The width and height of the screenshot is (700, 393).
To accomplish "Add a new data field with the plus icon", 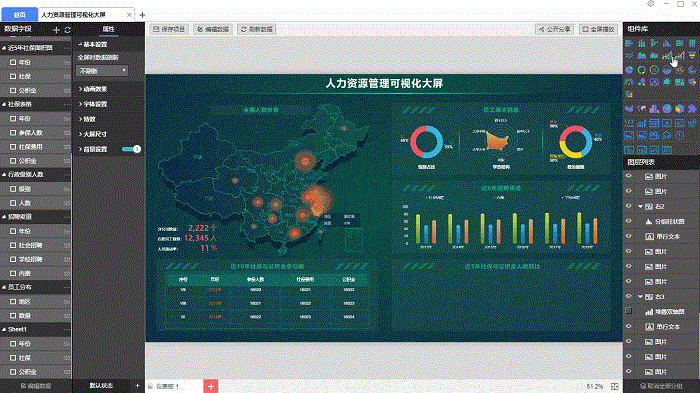I will tap(56, 29).
